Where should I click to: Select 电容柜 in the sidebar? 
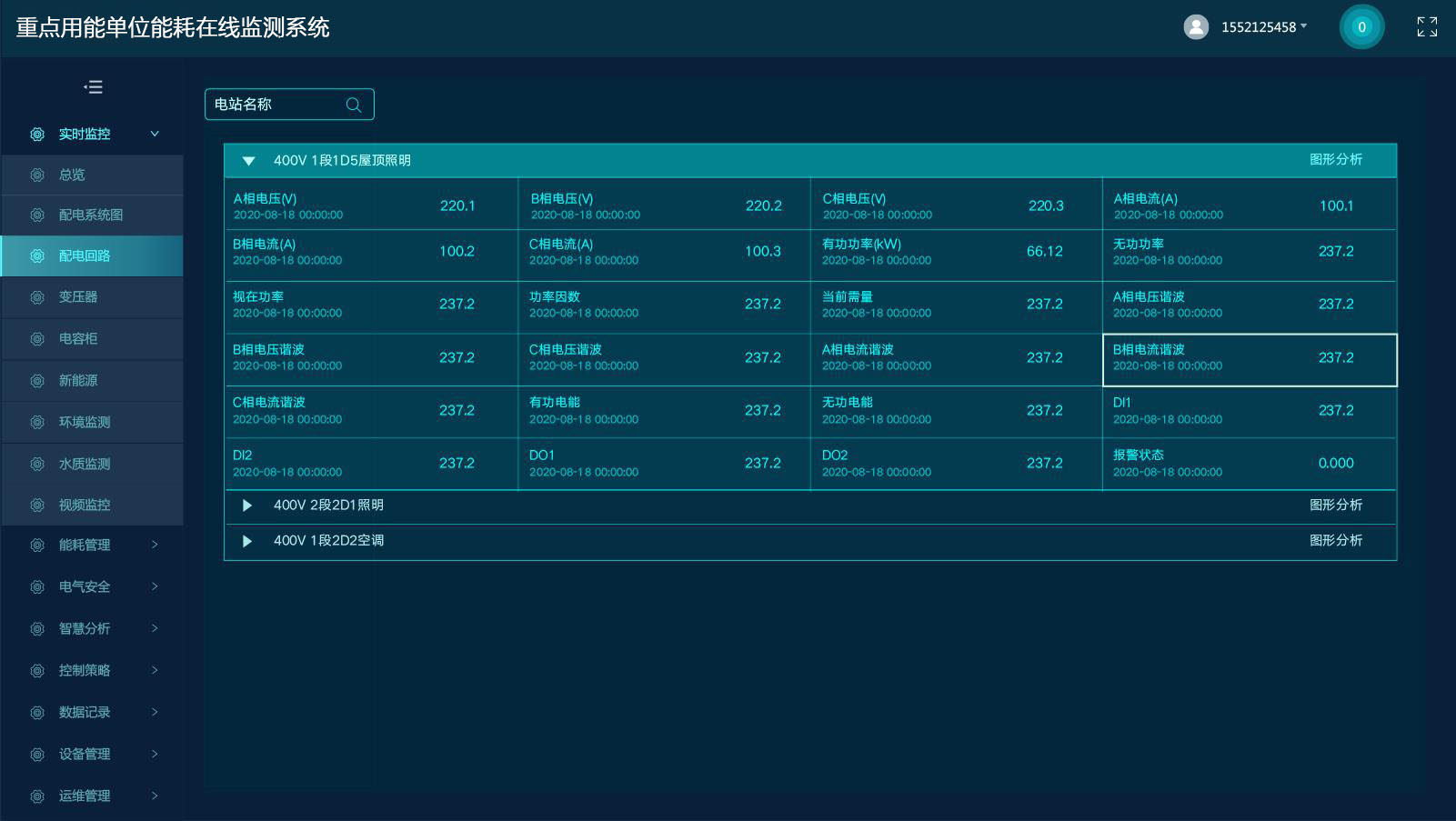tap(78, 338)
